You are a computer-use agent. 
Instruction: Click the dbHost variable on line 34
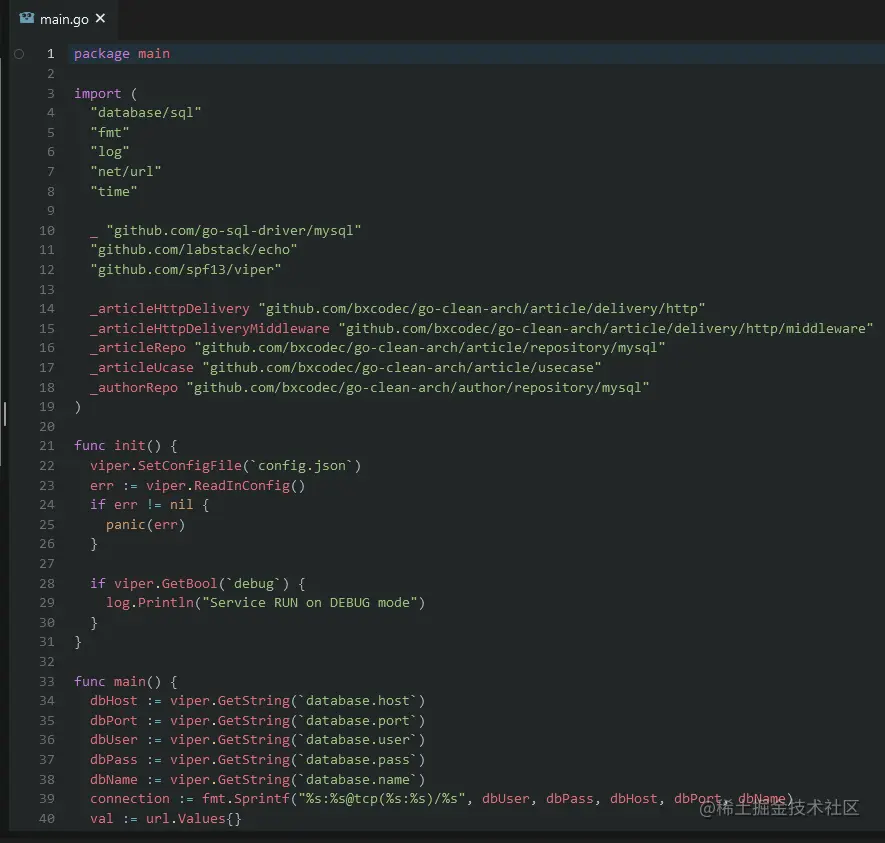(113, 701)
